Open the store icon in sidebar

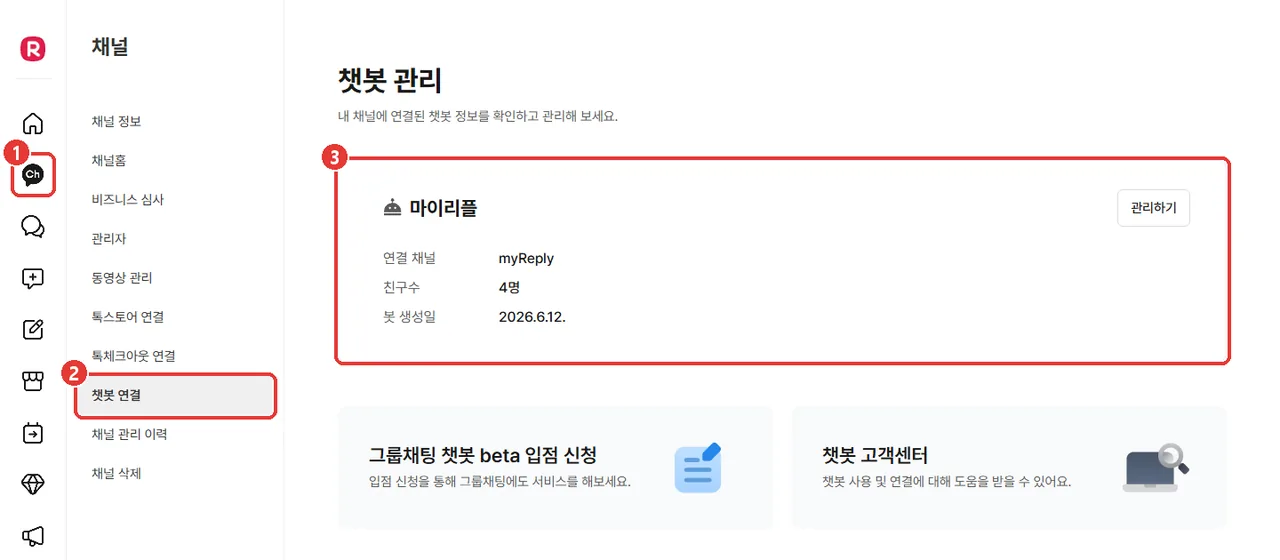(x=33, y=381)
